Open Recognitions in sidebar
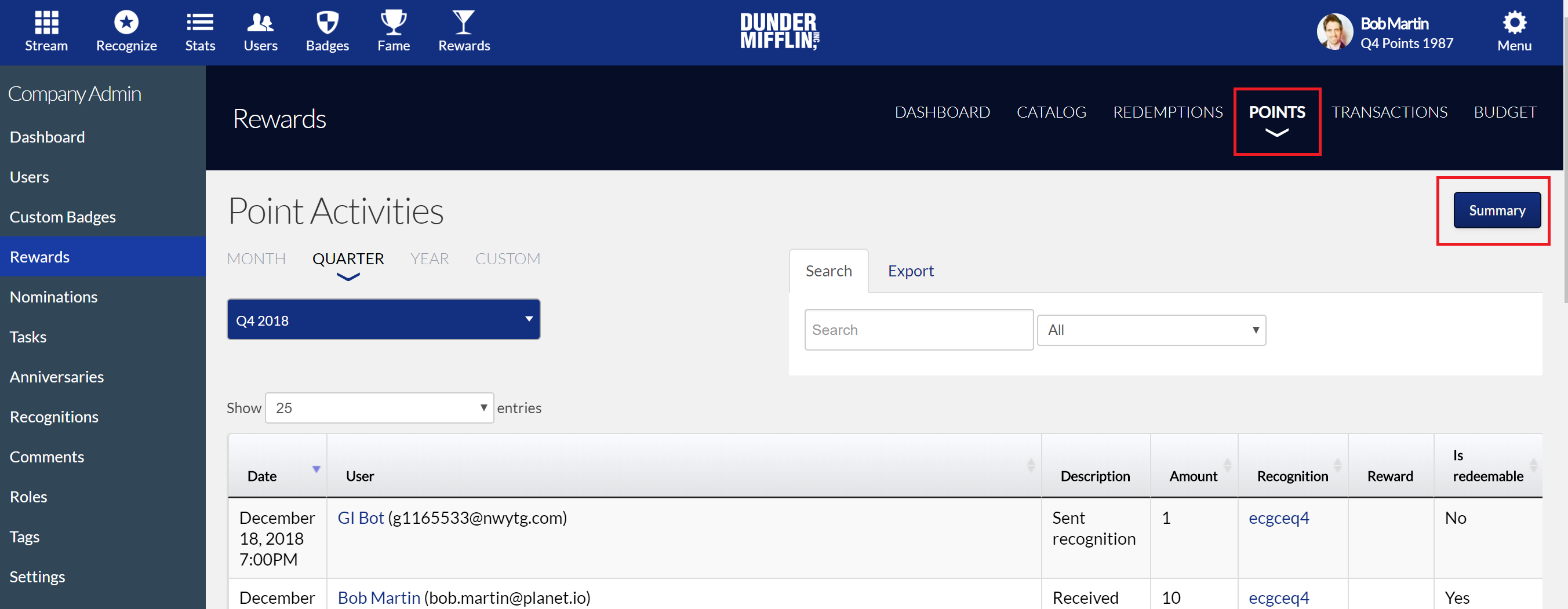1568x609 pixels. point(102,417)
